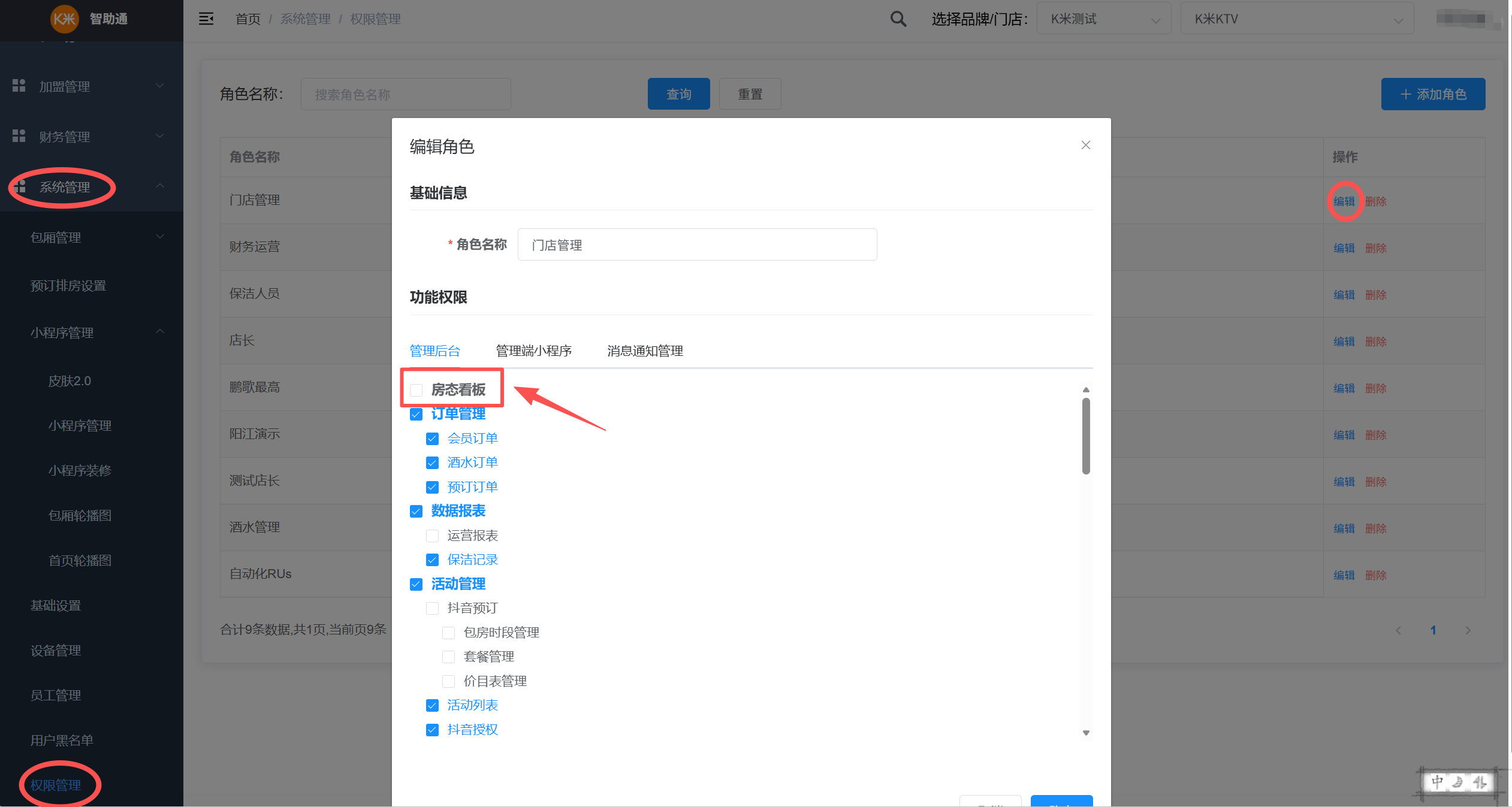1512x807 pixels.
Task: Click the scroll down arrow in permissions list
Action: click(x=1086, y=733)
